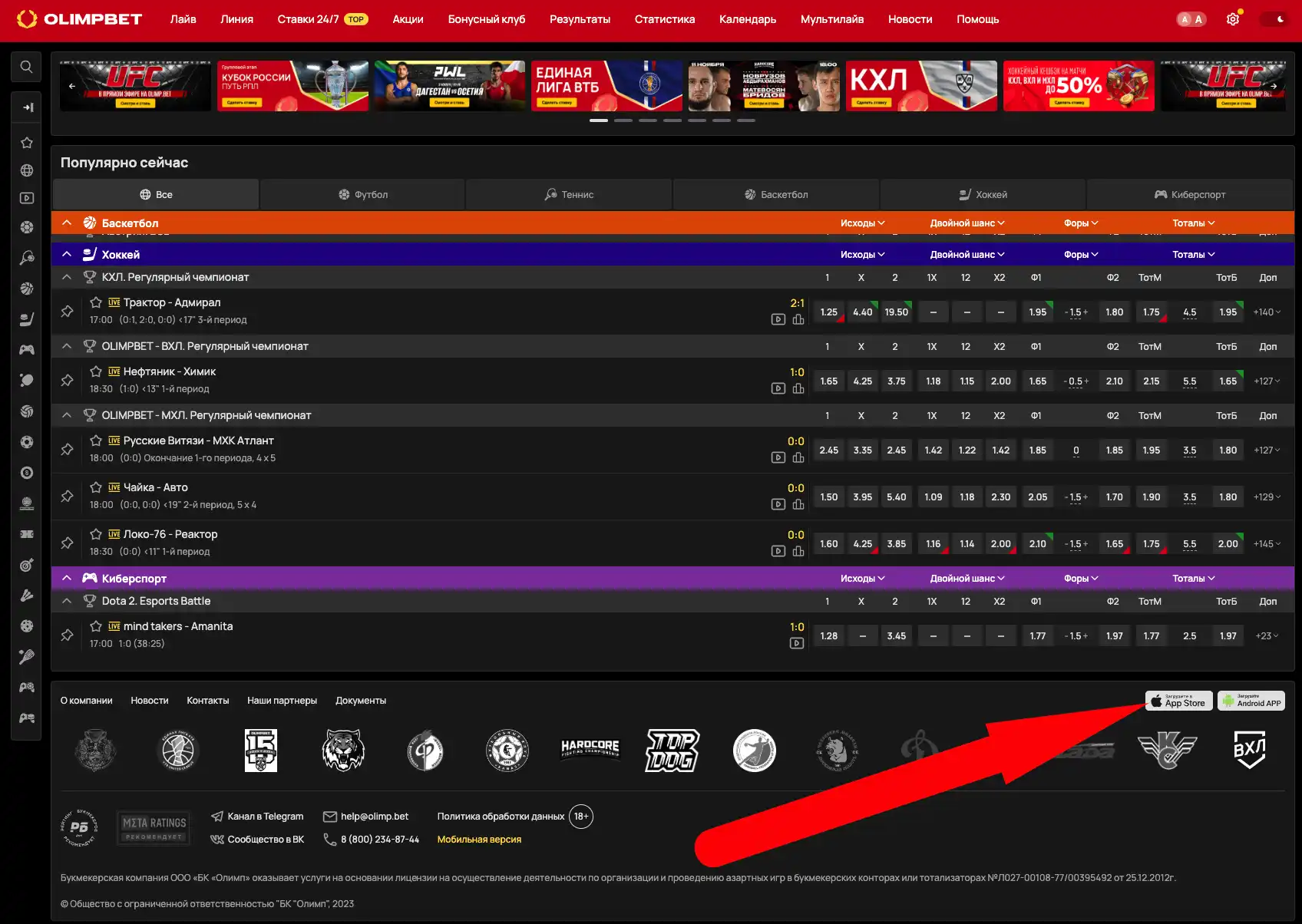Toggle dark theme moon switch

click(x=1275, y=19)
